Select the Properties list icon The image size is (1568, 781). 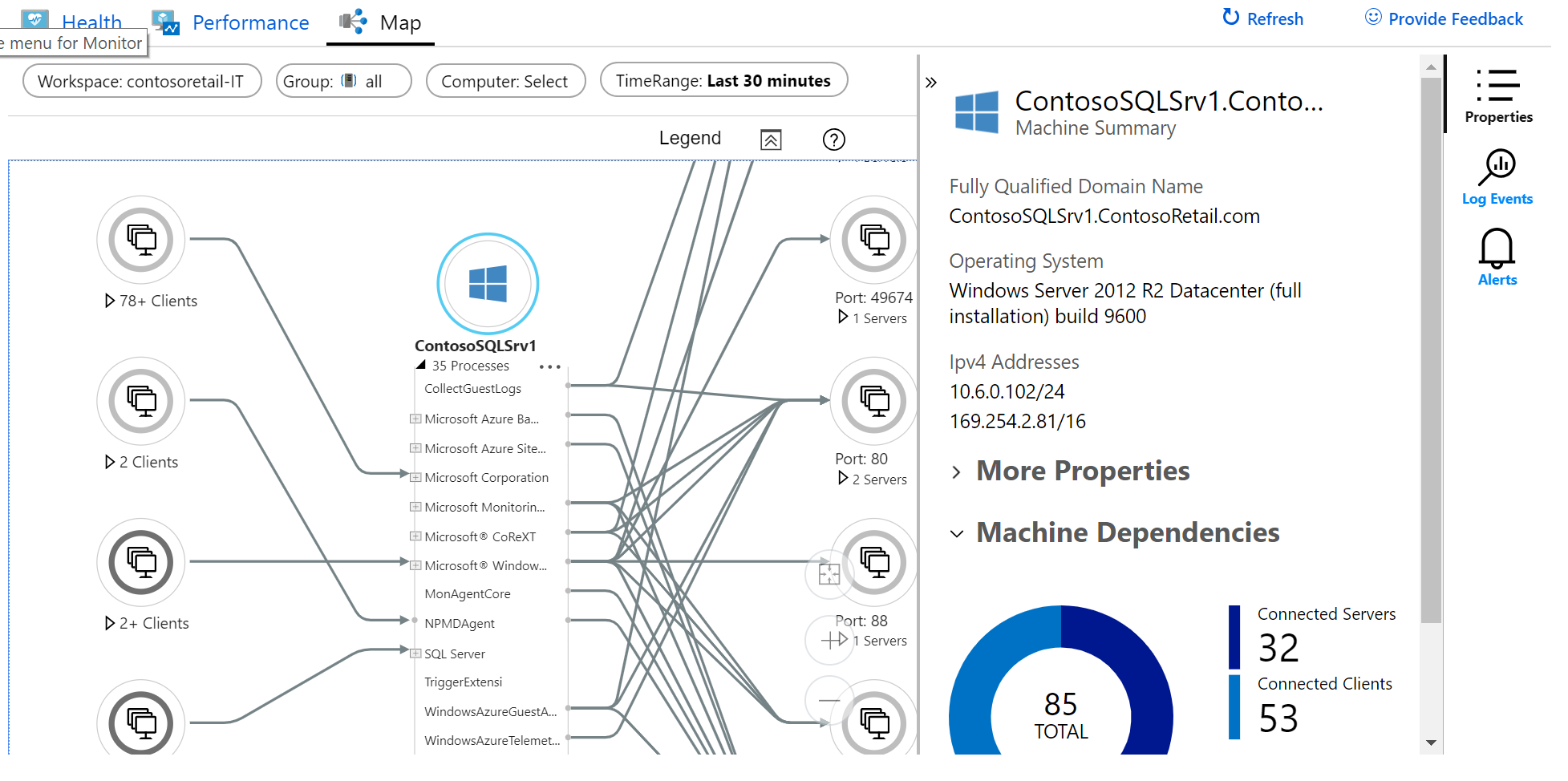1497,85
